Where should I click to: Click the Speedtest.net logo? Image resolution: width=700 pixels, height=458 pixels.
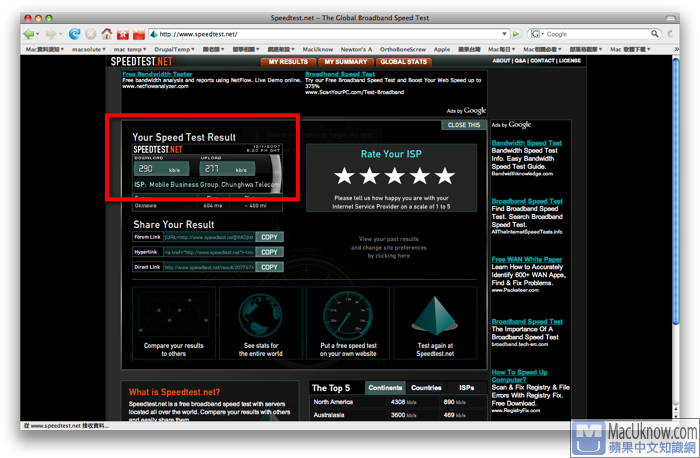pyautogui.click(x=141, y=62)
